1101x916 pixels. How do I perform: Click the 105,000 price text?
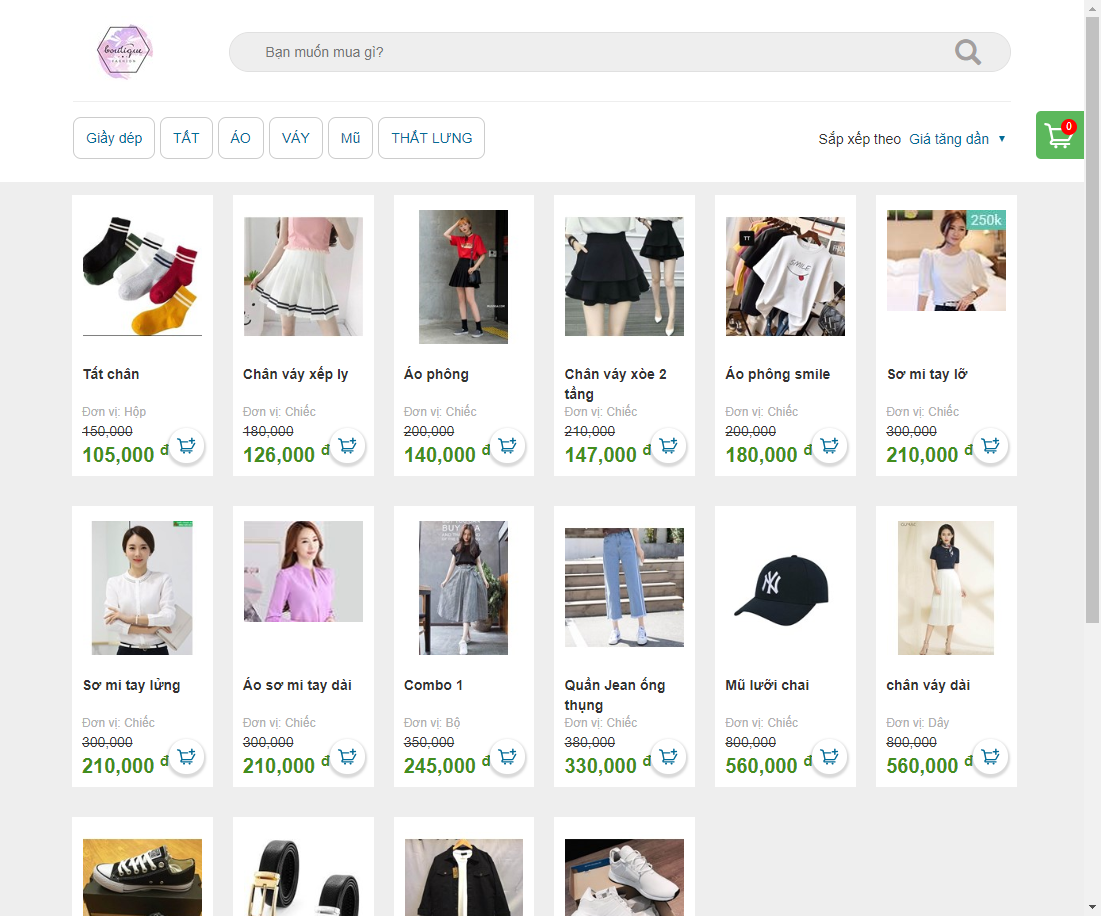tap(118, 455)
